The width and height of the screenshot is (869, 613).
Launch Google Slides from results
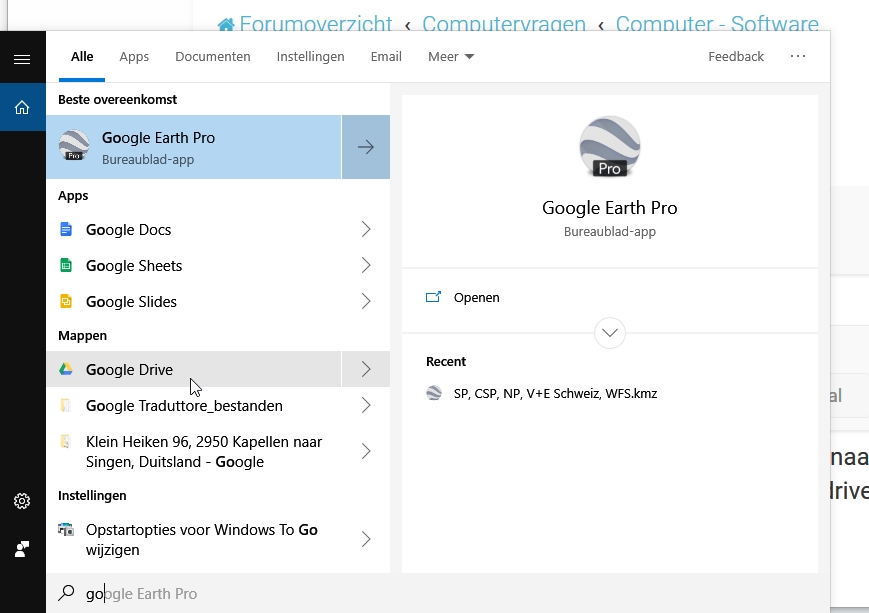(x=131, y=302)
